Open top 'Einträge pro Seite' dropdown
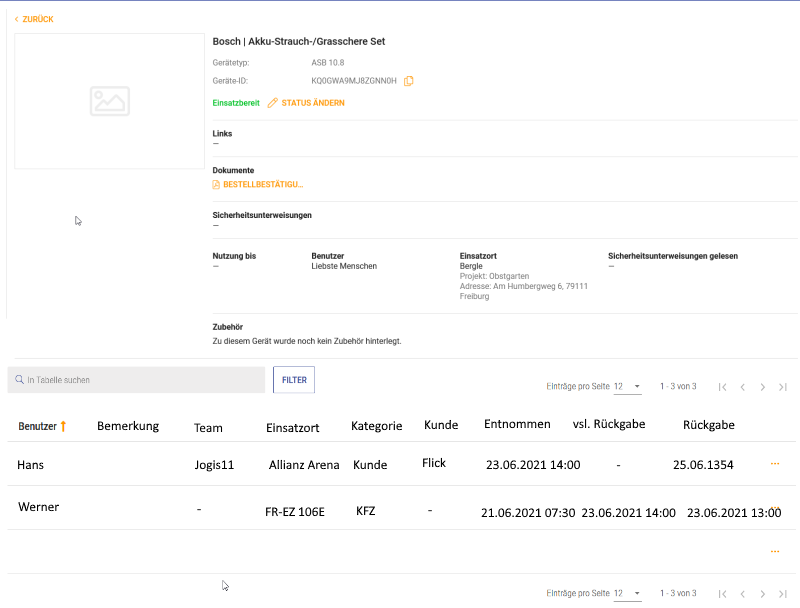This screenshot has height=608, width=800. [627, 387]
